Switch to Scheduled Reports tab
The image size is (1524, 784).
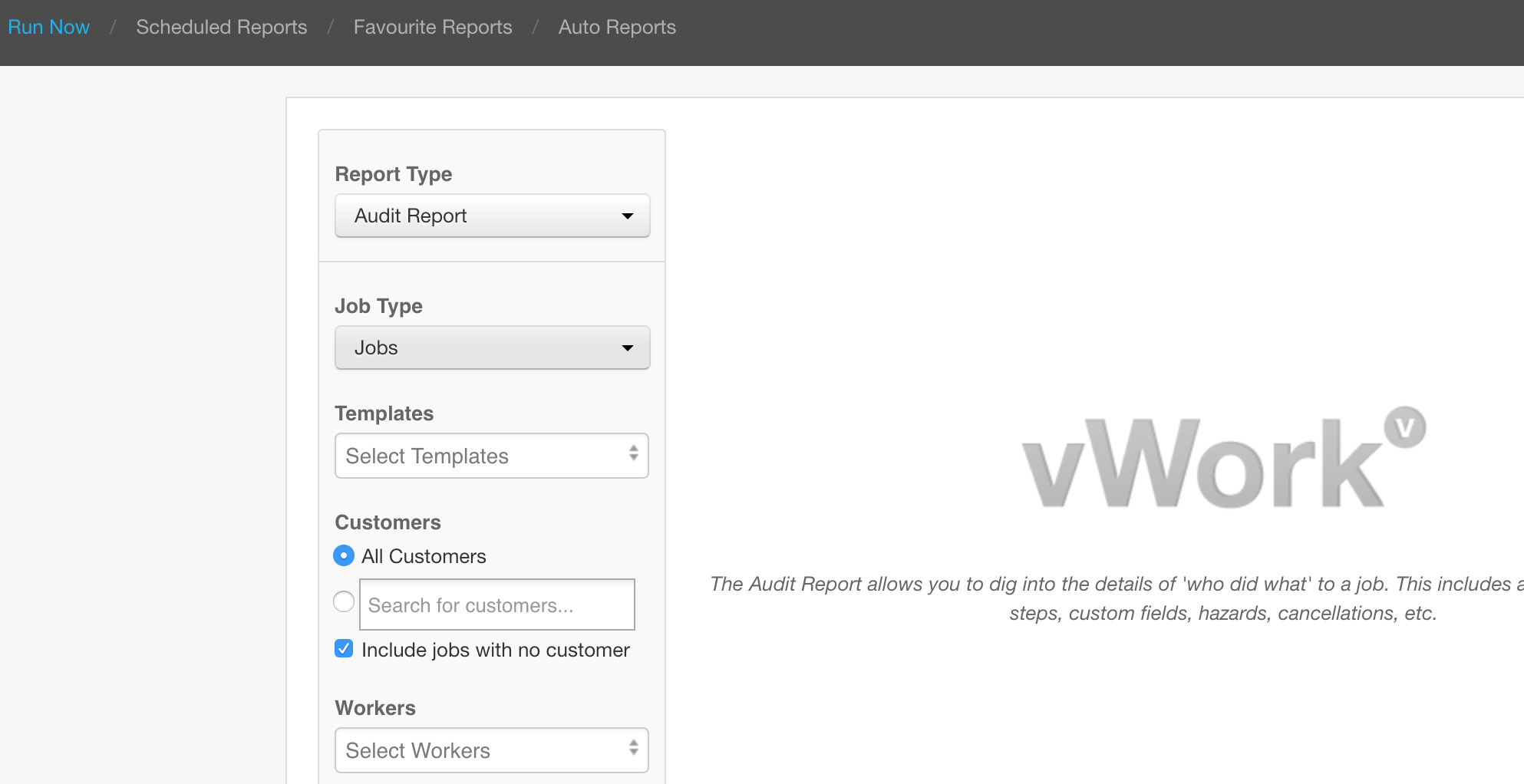point(221,27)
